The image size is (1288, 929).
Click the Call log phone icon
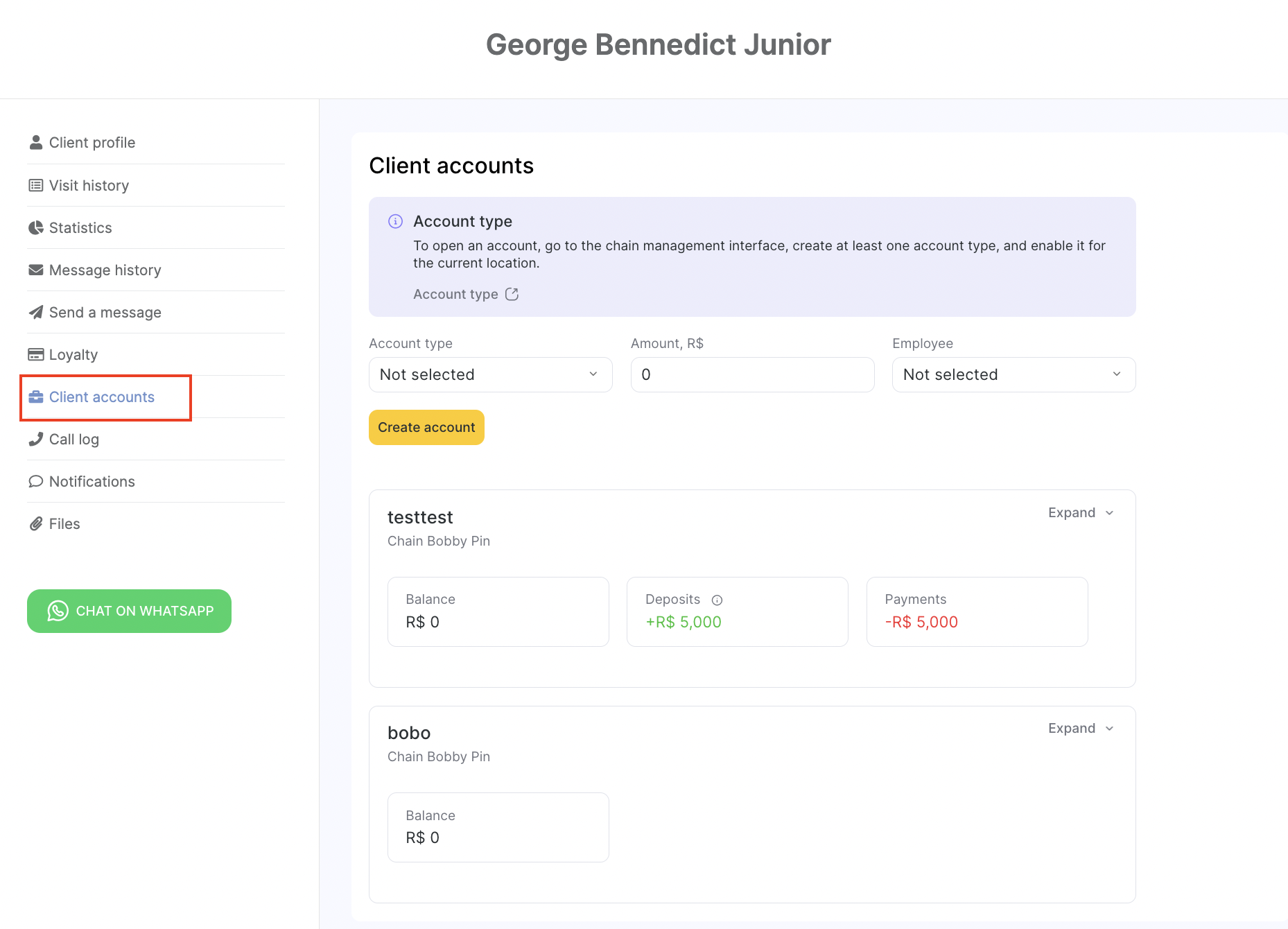pyautogui.click(x=36, y=439)
